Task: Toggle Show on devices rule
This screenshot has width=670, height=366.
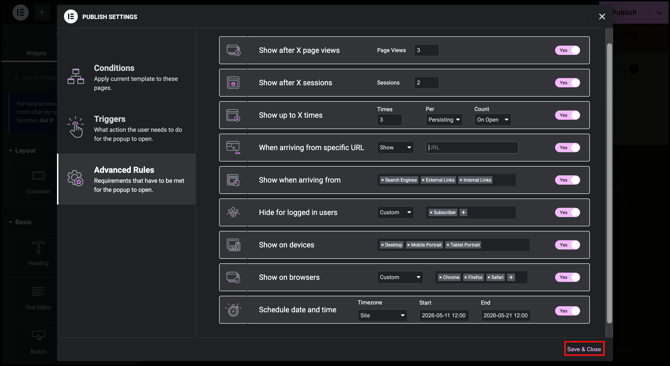Action: [567, 245]
